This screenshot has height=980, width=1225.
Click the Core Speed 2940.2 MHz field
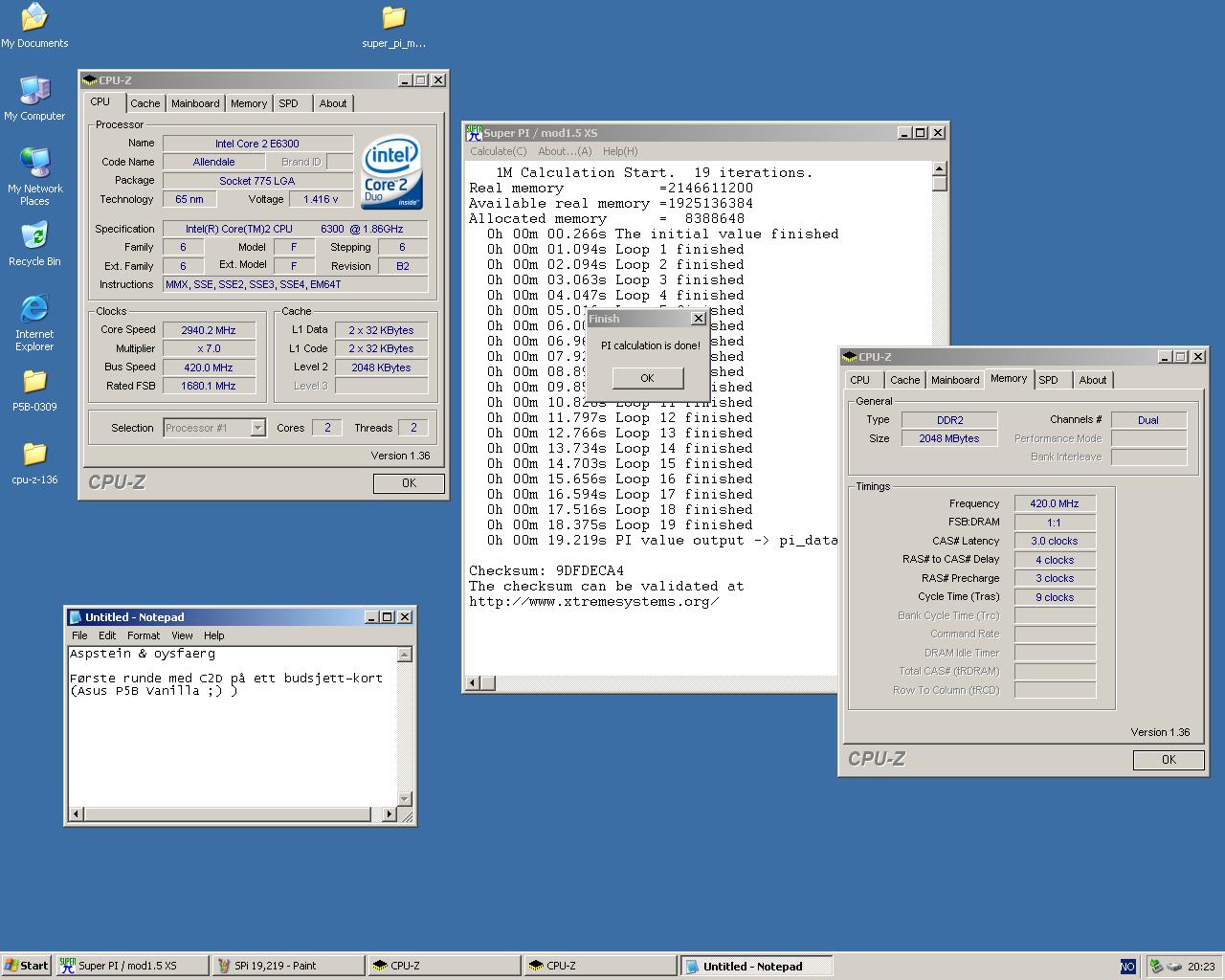click(x=209, y=330)
